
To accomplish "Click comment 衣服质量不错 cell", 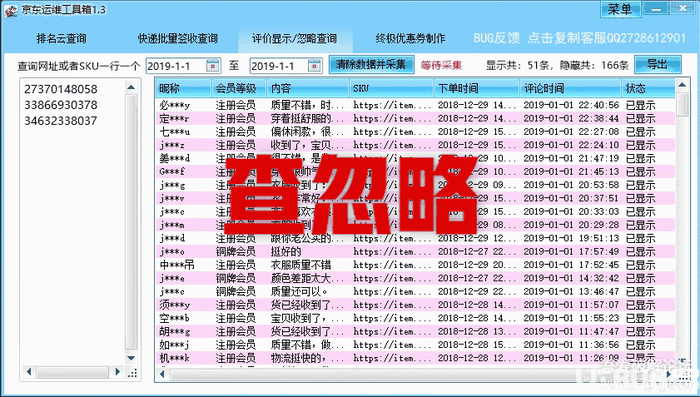I will 301,265.
